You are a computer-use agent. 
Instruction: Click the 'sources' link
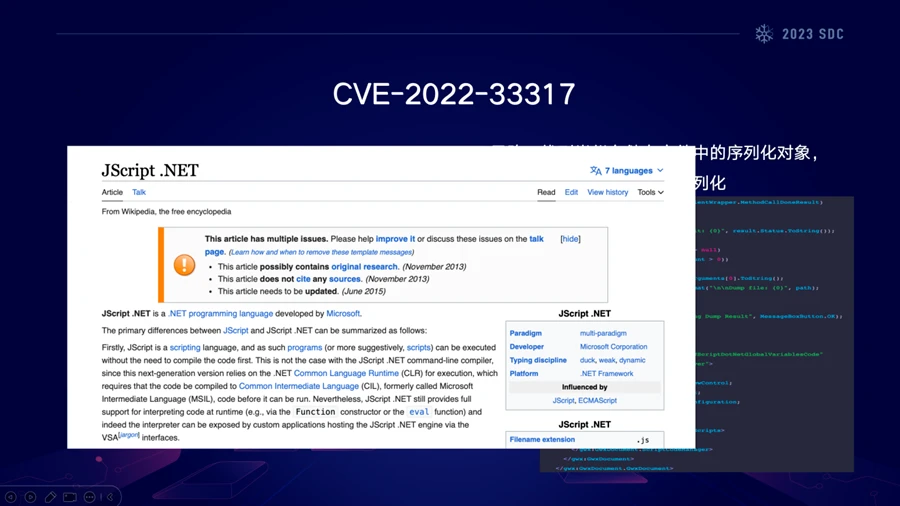(344, 279)
